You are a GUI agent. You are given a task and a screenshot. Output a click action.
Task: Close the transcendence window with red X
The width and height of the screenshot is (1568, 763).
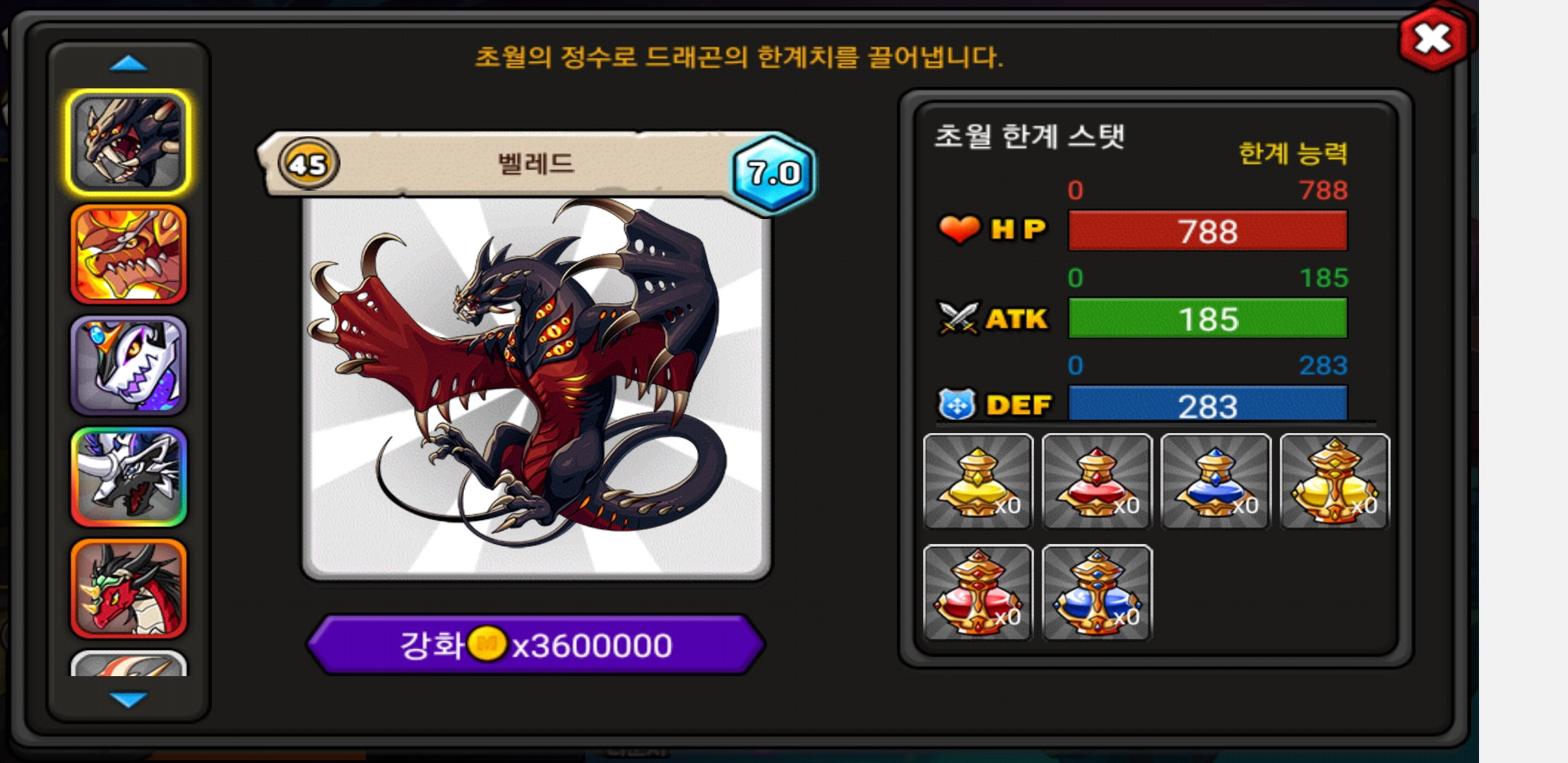click(1433, 39)
